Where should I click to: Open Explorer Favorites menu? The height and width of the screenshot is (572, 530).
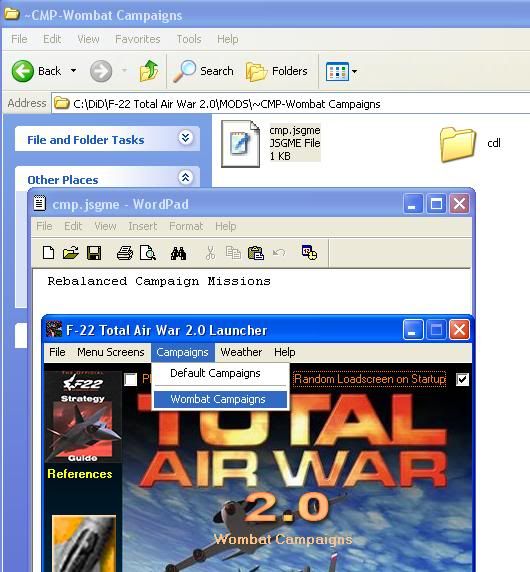pos(138,39)
